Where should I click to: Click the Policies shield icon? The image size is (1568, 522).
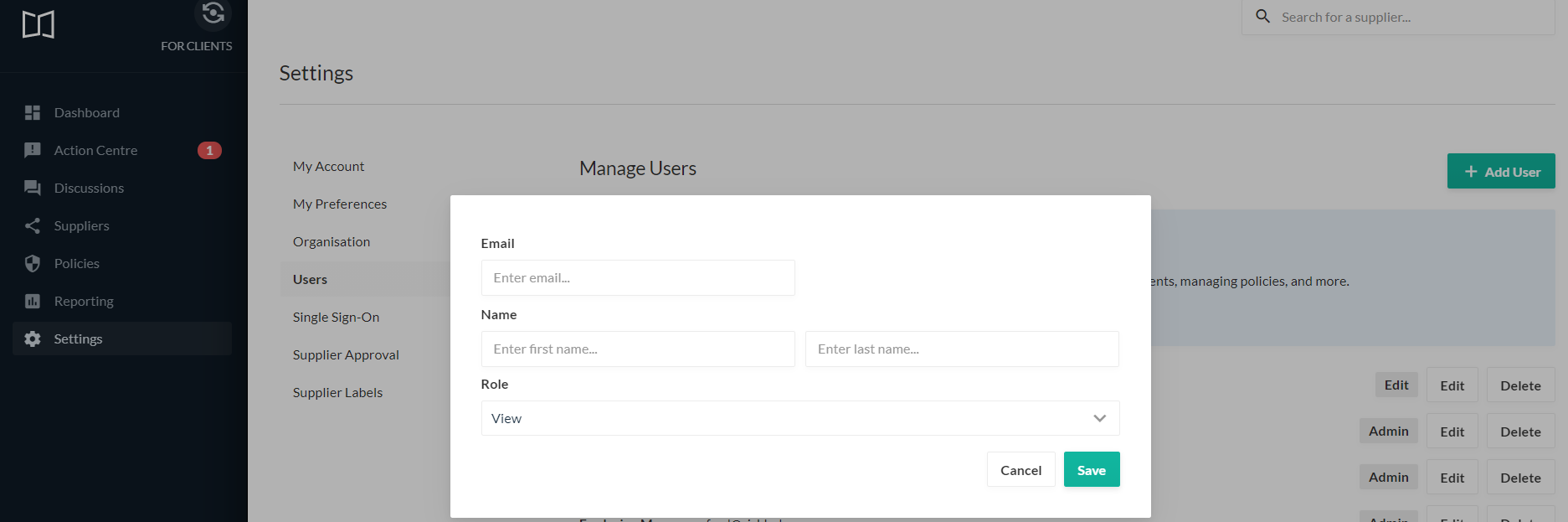click(33, 263)
